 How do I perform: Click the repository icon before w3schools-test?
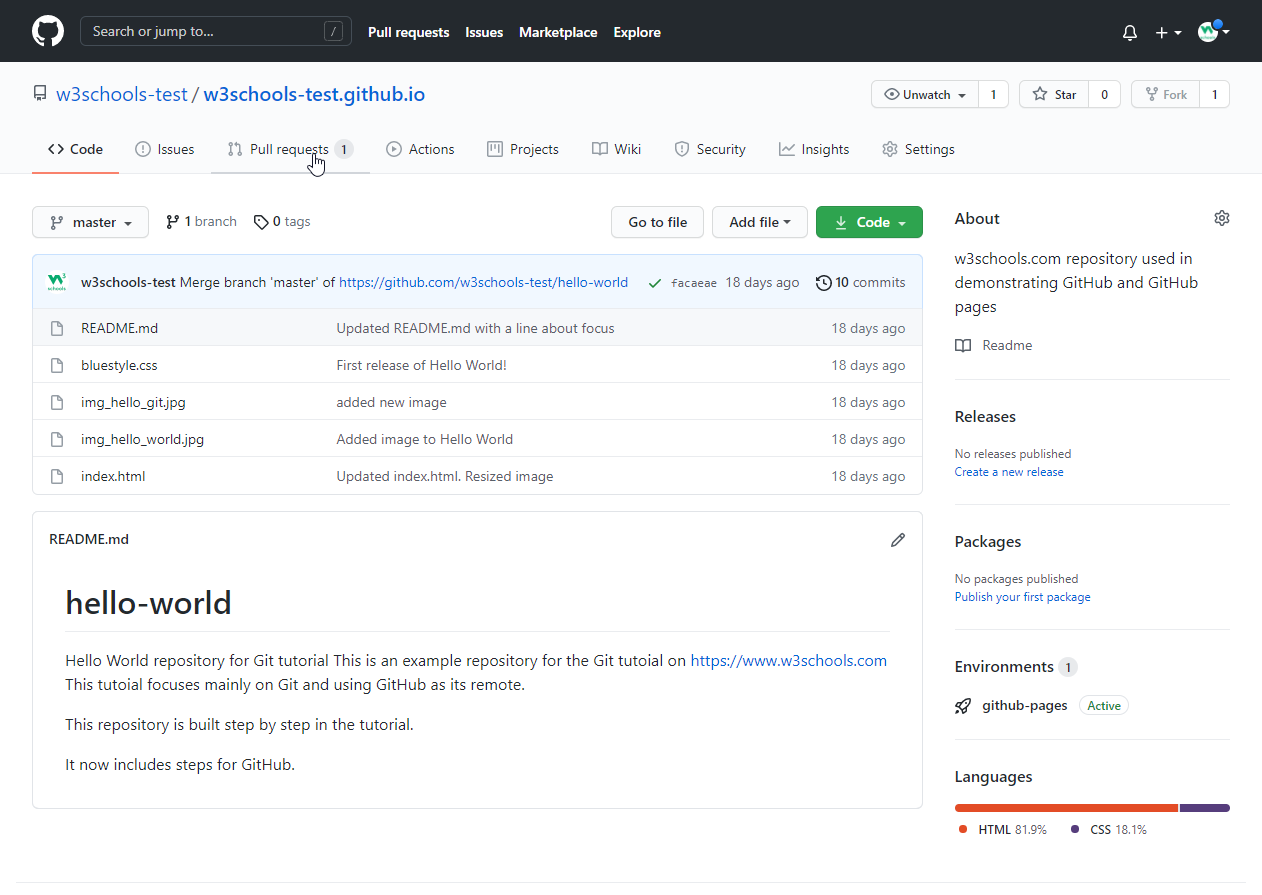(x=40, y=94)
